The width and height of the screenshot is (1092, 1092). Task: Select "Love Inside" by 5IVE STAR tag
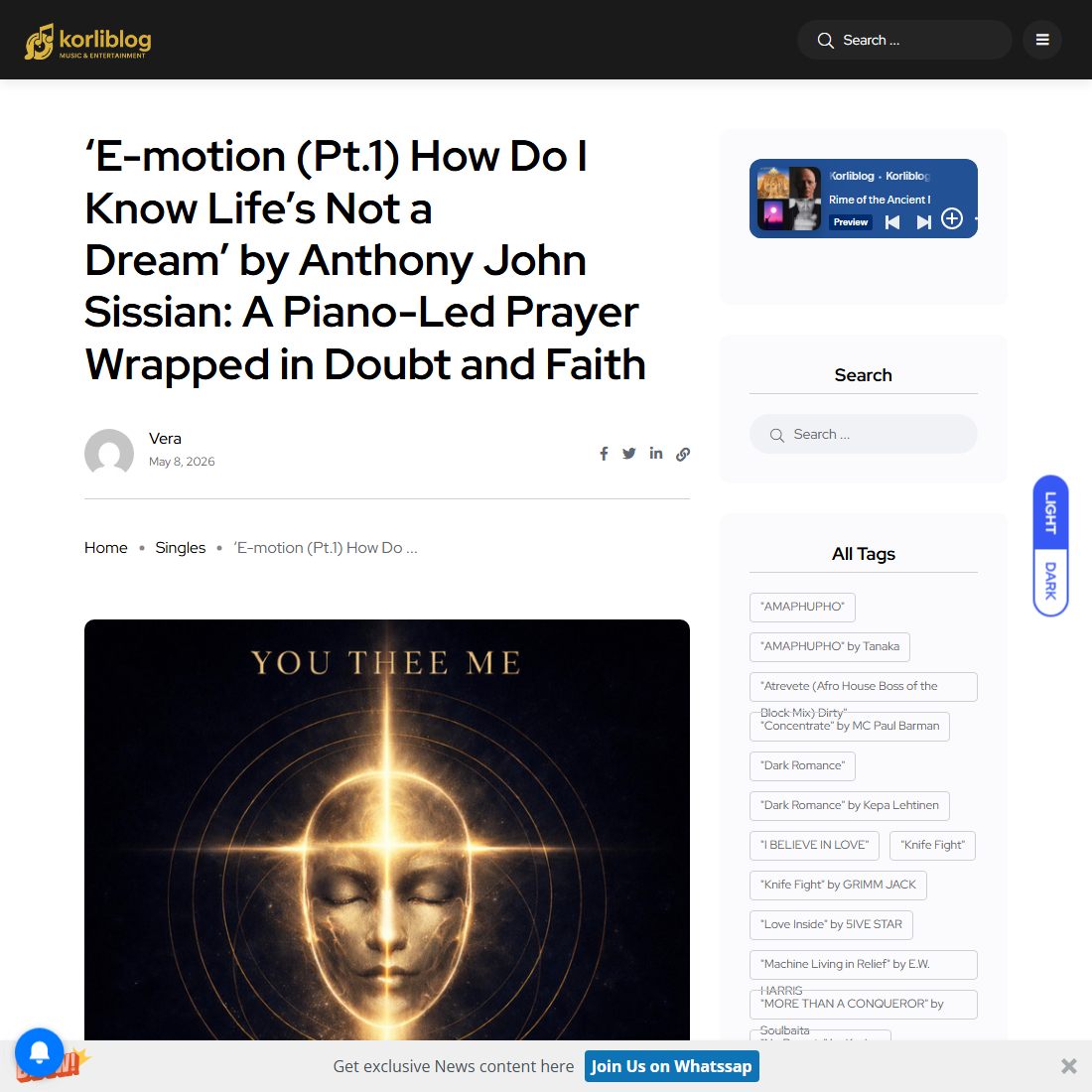(x=831, y=925)
